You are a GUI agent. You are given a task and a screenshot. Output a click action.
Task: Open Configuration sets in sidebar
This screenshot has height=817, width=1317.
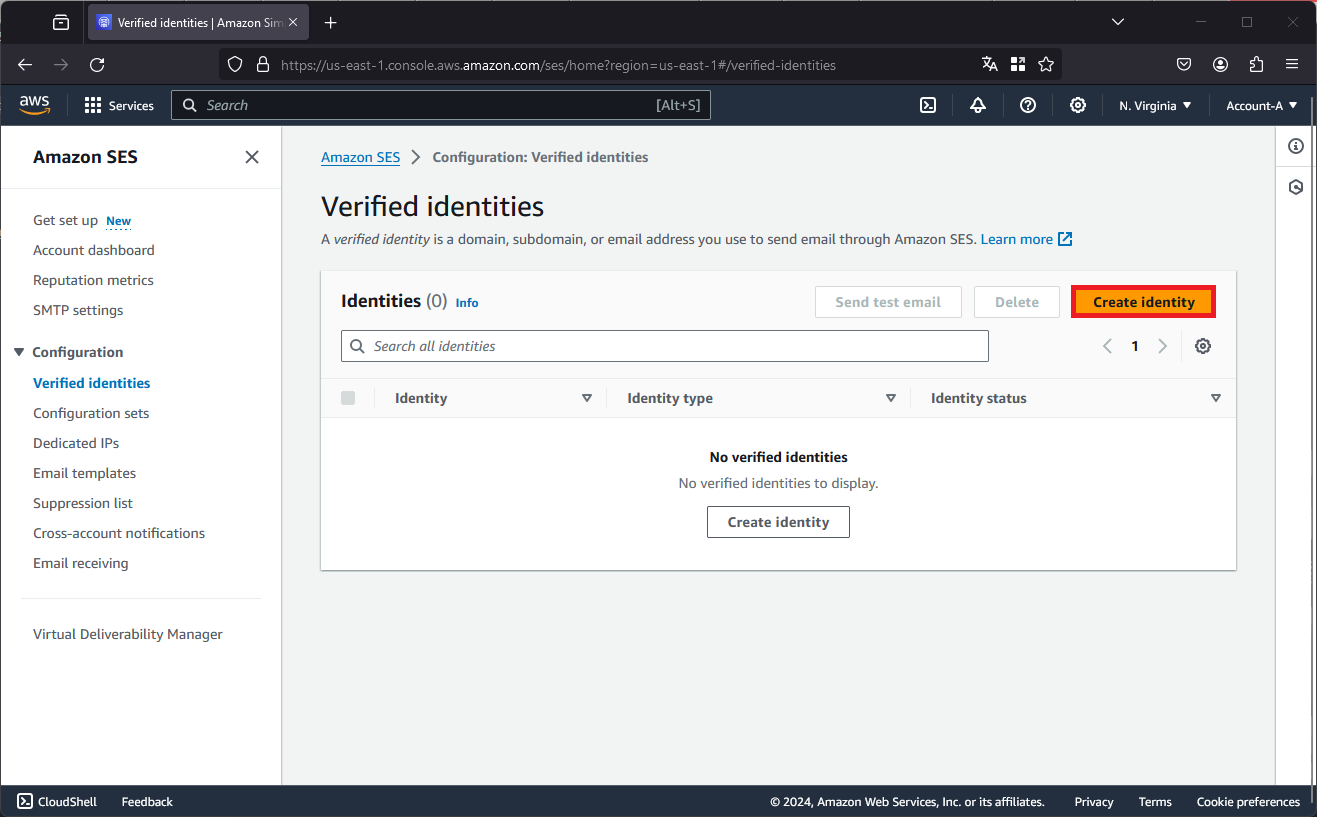pyautogui.click(x=91, y=413)
